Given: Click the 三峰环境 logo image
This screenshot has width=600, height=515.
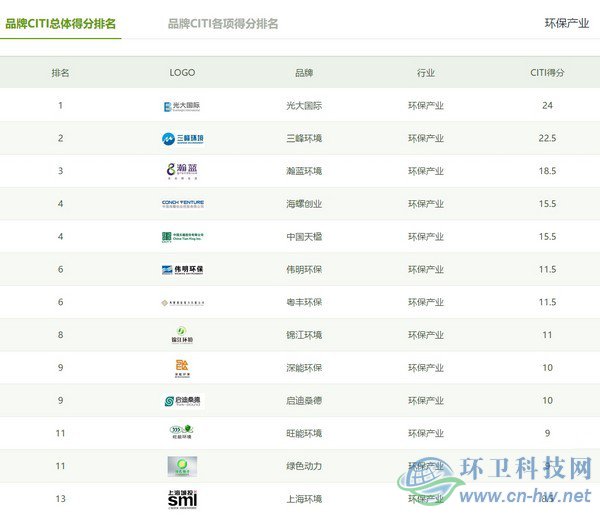Looking at the screenshot, I should pyautogui.click(x=182, y=138).
